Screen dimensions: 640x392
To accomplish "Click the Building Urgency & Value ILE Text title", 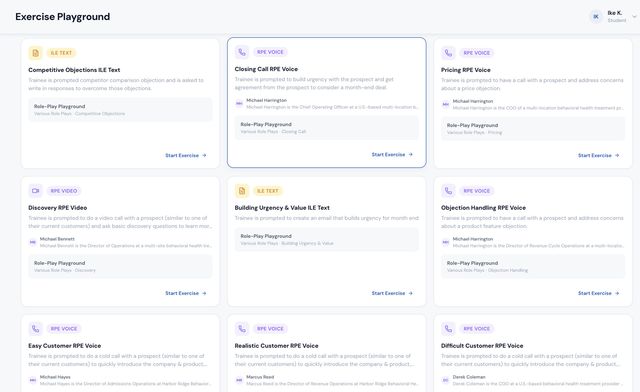I will point(282,207).
